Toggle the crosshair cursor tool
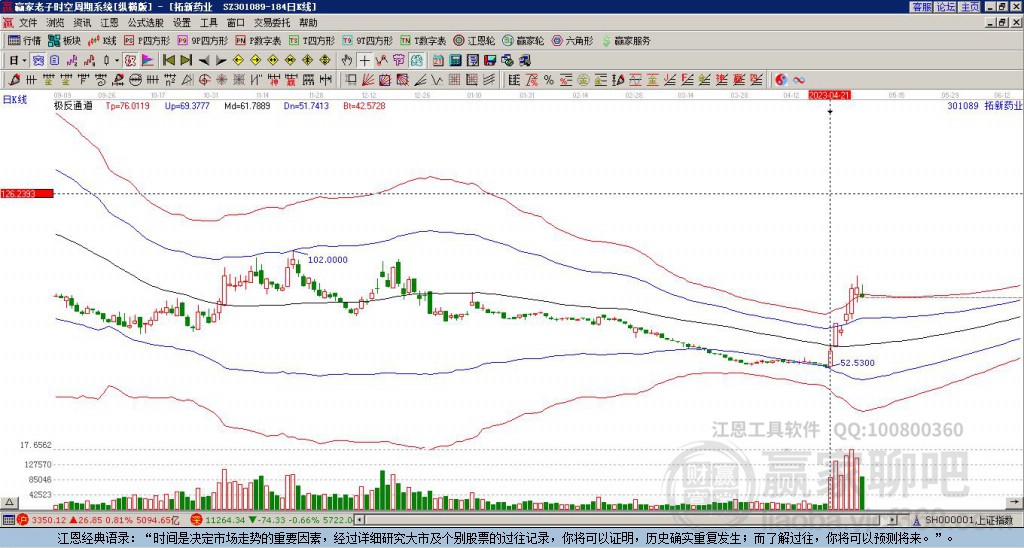The image size is (1024, 548). [364, 61]
